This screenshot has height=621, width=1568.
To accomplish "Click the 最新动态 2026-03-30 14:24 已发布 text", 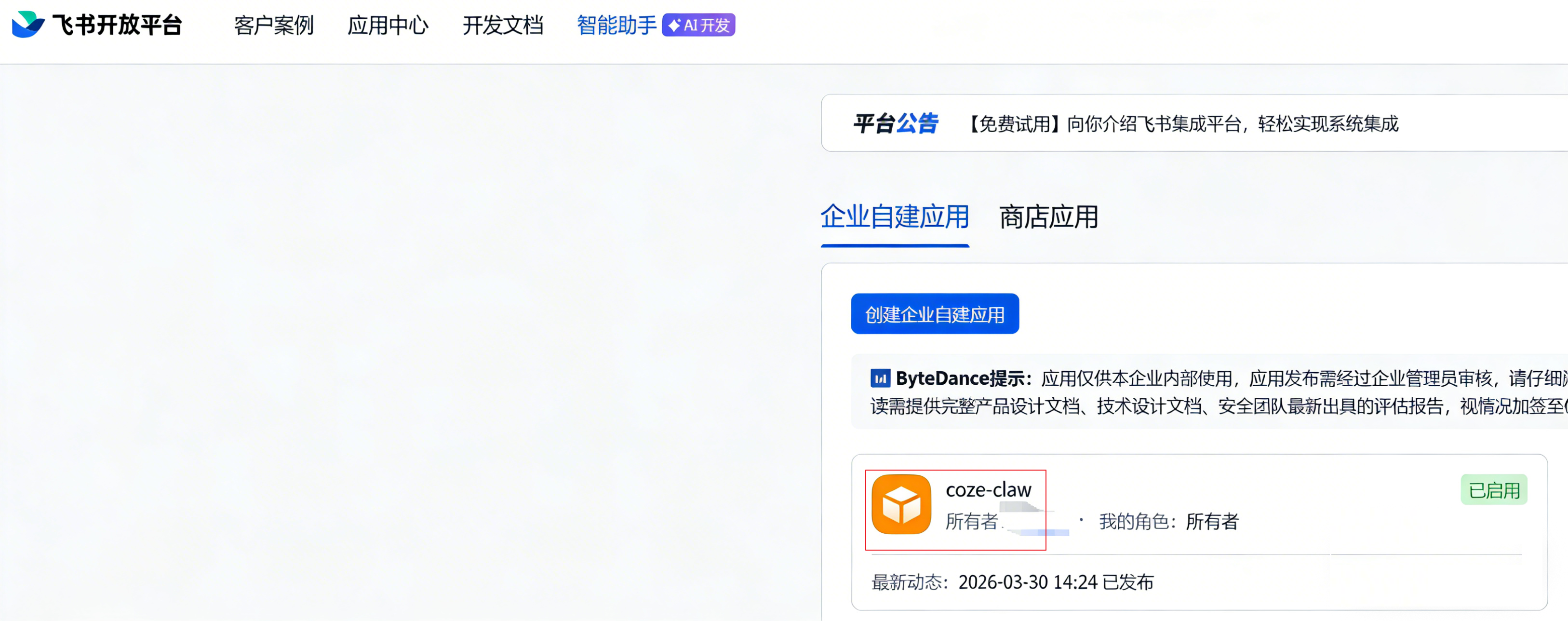I will (1013, 582).
